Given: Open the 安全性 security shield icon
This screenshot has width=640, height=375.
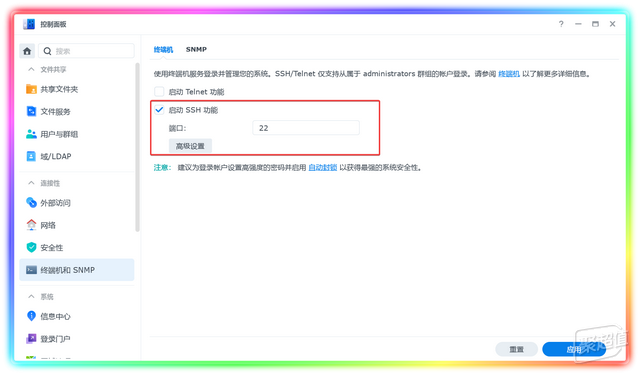Looking at the screenshot, I should click(31, 247).
